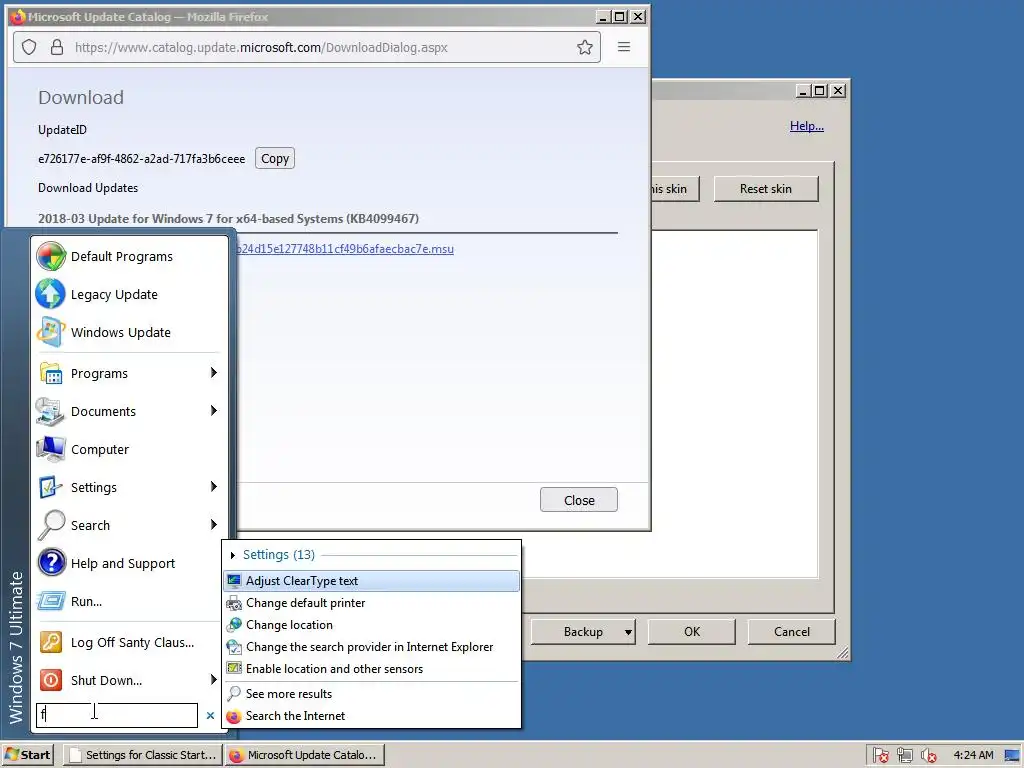
Task: Expand the Shut Down options arrow
Action: [214, 679]
